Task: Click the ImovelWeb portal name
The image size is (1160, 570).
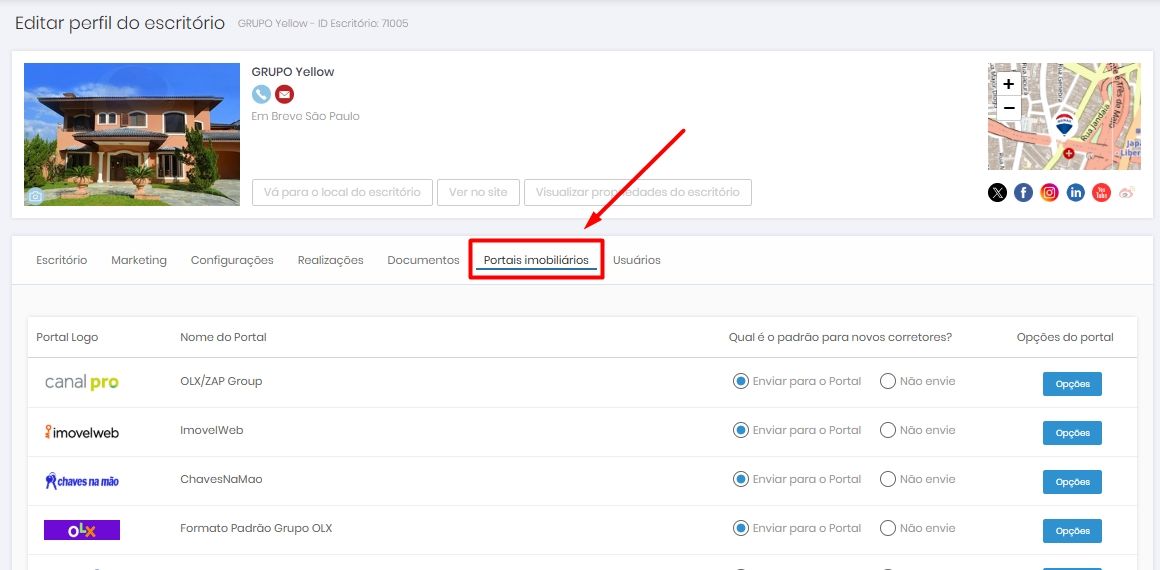Action: pos(212,430)
